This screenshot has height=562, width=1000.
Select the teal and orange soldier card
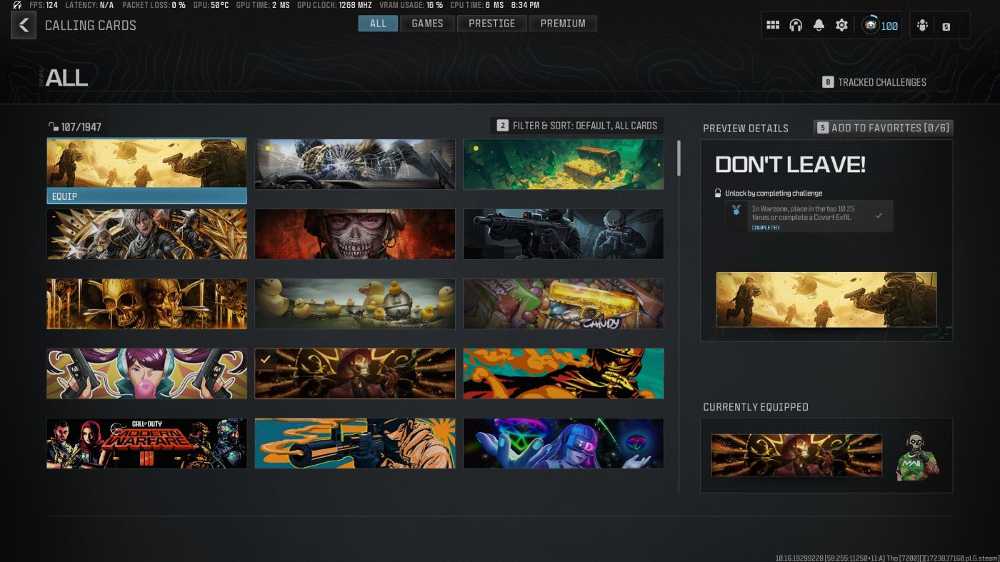564,373
